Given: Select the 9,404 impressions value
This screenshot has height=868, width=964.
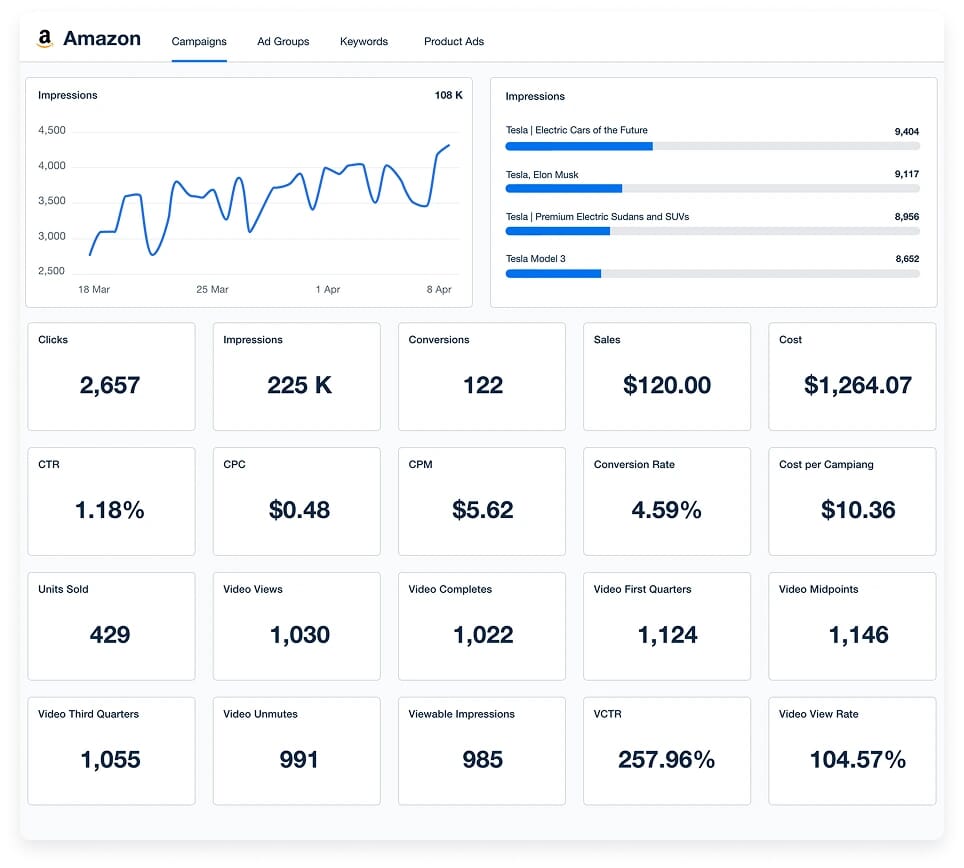Looking at the screenshot, I should pyautogui.click(x=906, y=132).
